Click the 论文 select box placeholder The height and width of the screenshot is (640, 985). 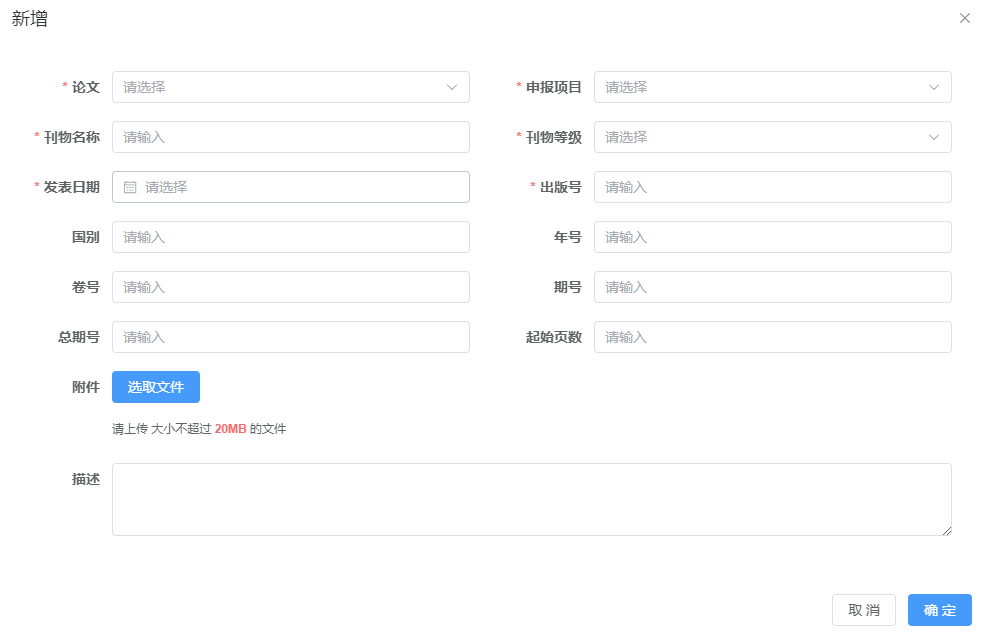(145, 87)
